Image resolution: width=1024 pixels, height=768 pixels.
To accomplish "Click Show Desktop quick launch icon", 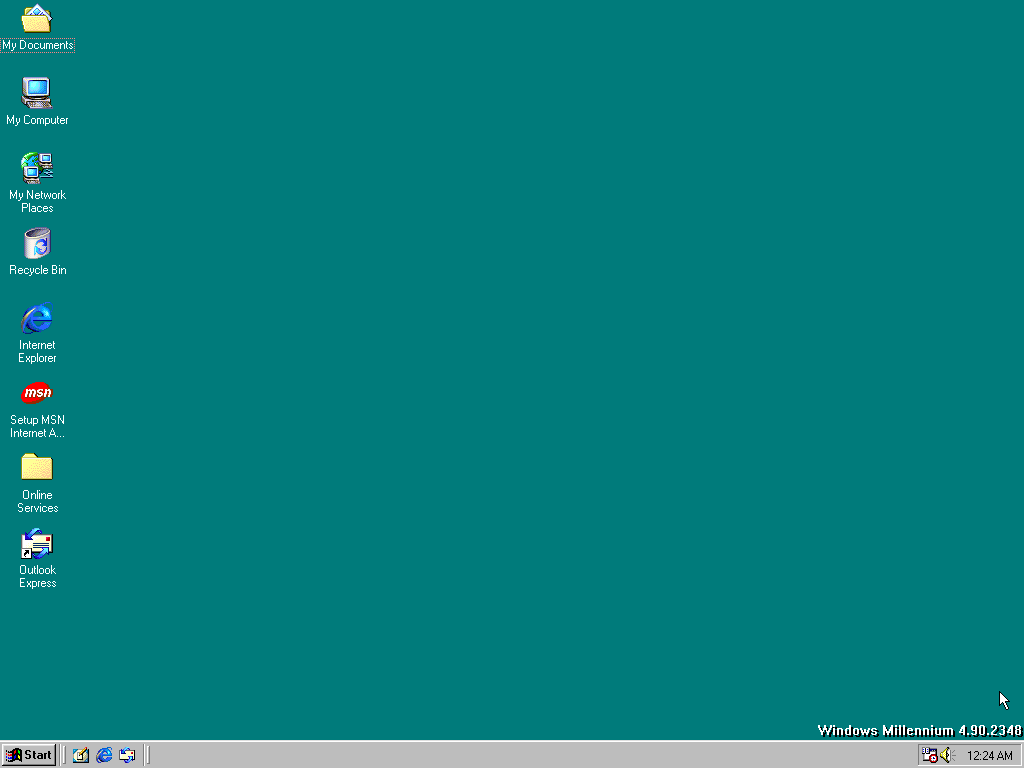I will coord(80,756).
